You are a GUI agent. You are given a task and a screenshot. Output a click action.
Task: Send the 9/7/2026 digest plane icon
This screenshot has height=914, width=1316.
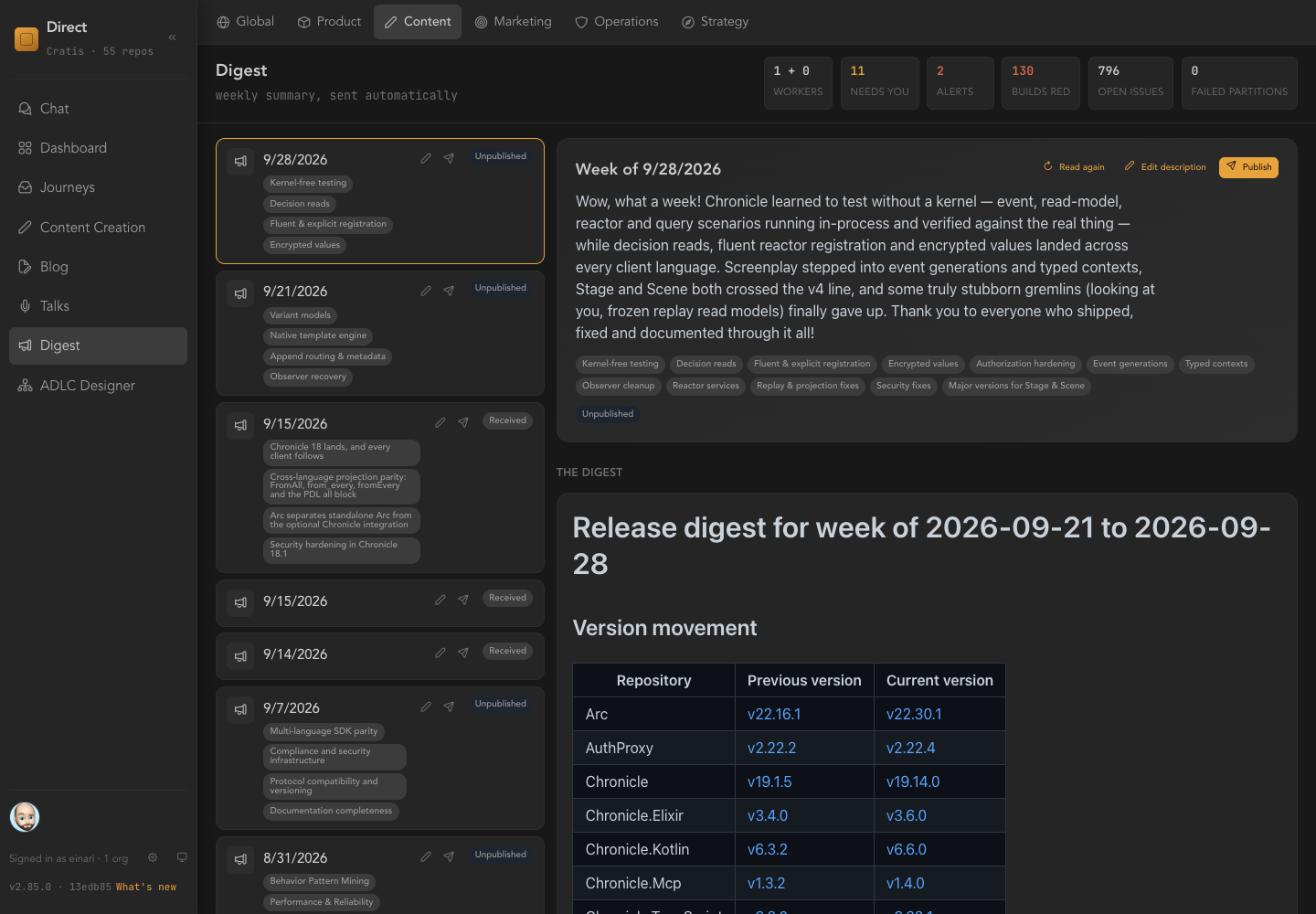tap(449, 707)
